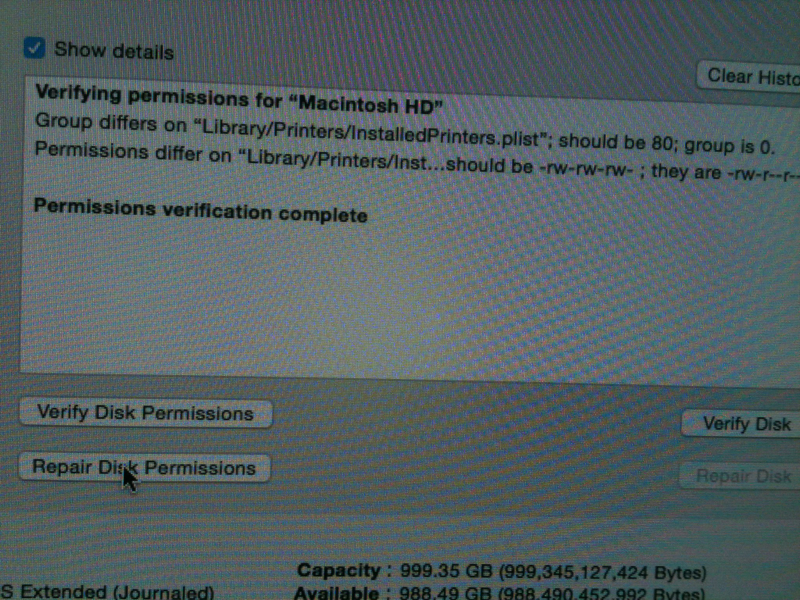
Task: Click the Clear History button
Action: coord(748,78)
